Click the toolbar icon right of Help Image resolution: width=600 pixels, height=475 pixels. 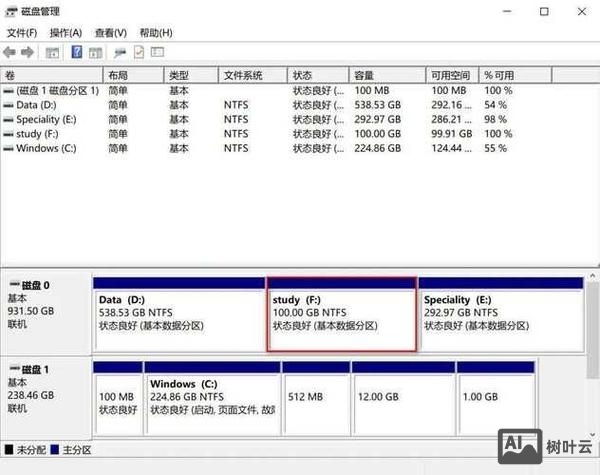[x=94, y=52]
